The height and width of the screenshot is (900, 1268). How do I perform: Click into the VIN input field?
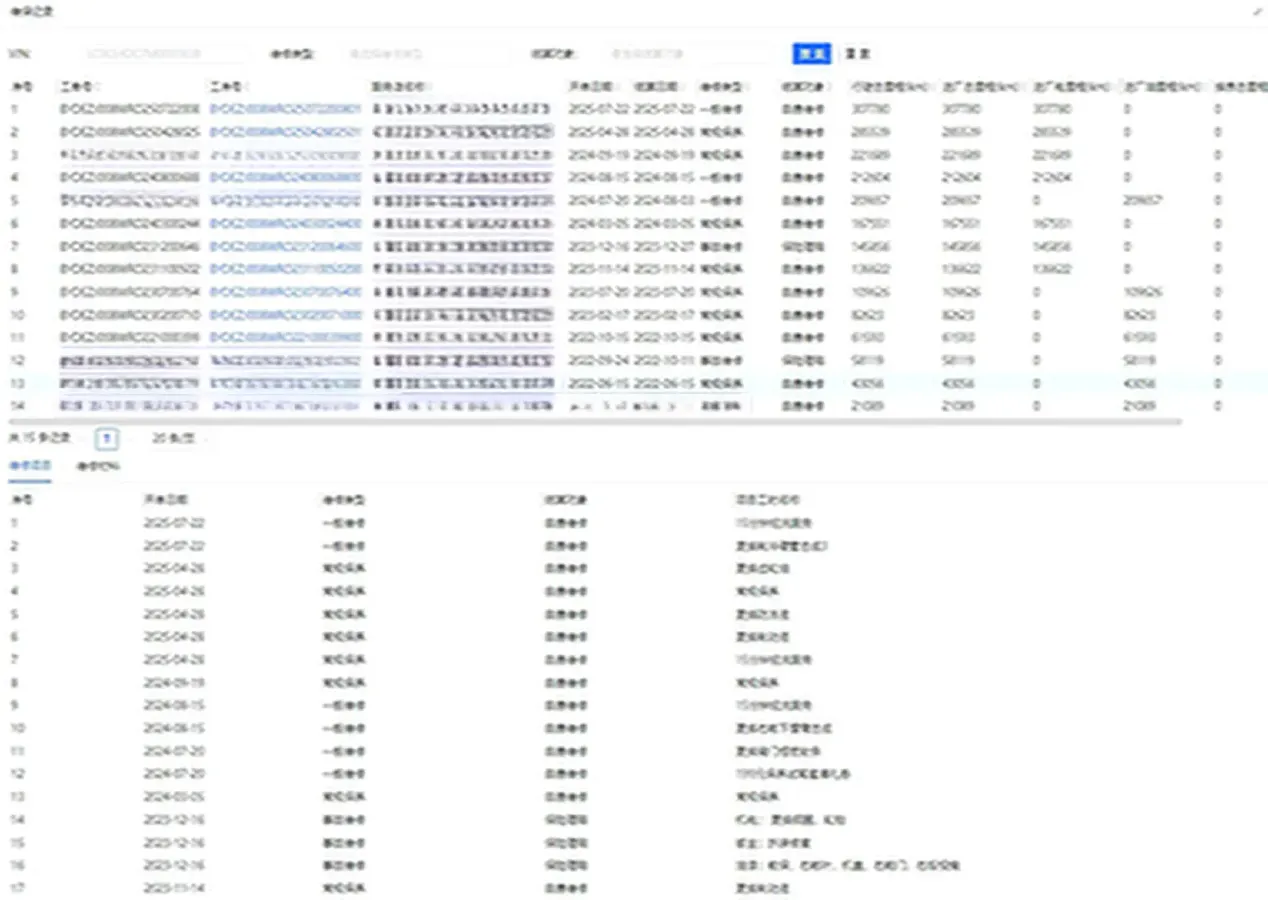(160, 54)
